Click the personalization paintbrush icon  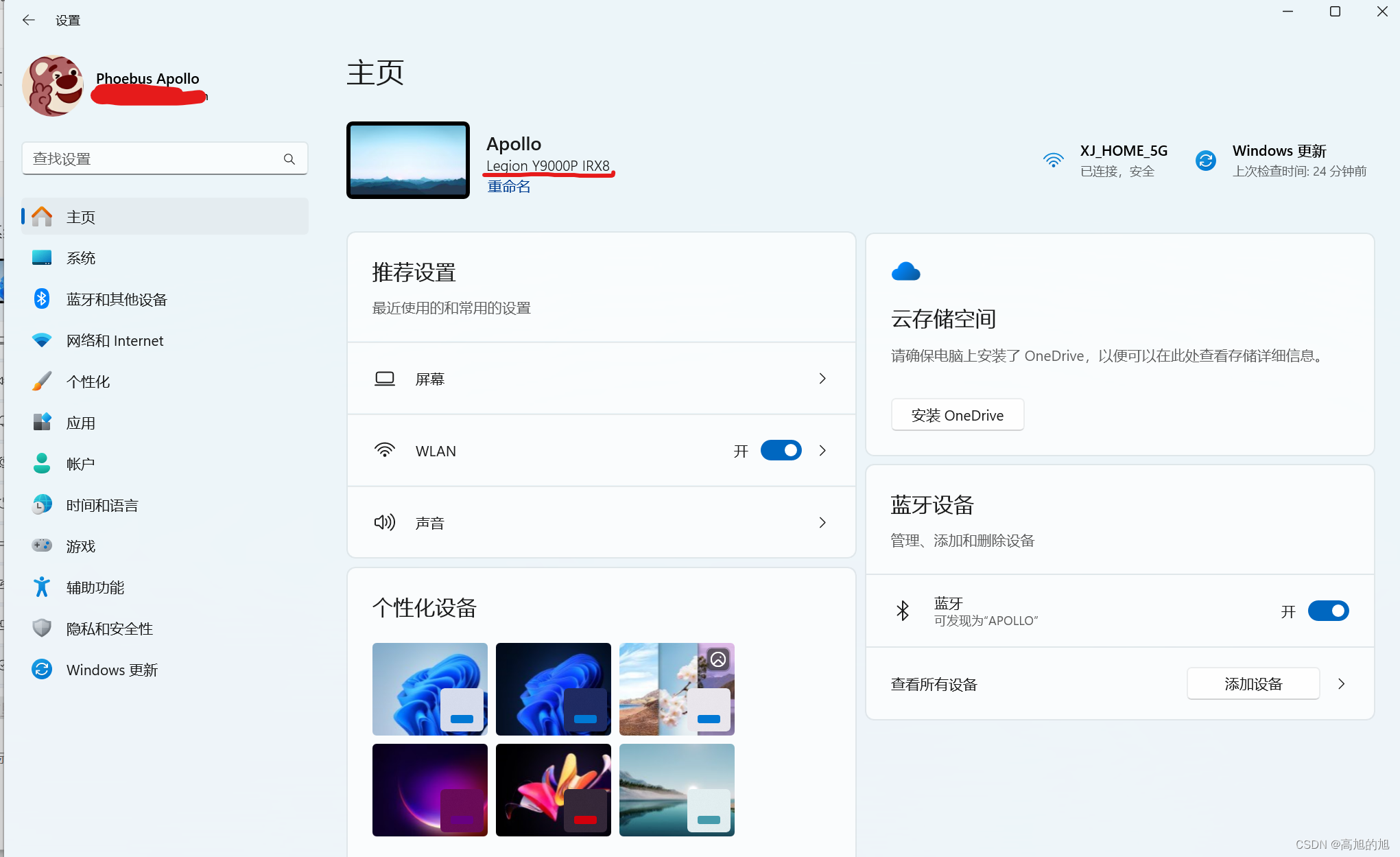(42, 381)
